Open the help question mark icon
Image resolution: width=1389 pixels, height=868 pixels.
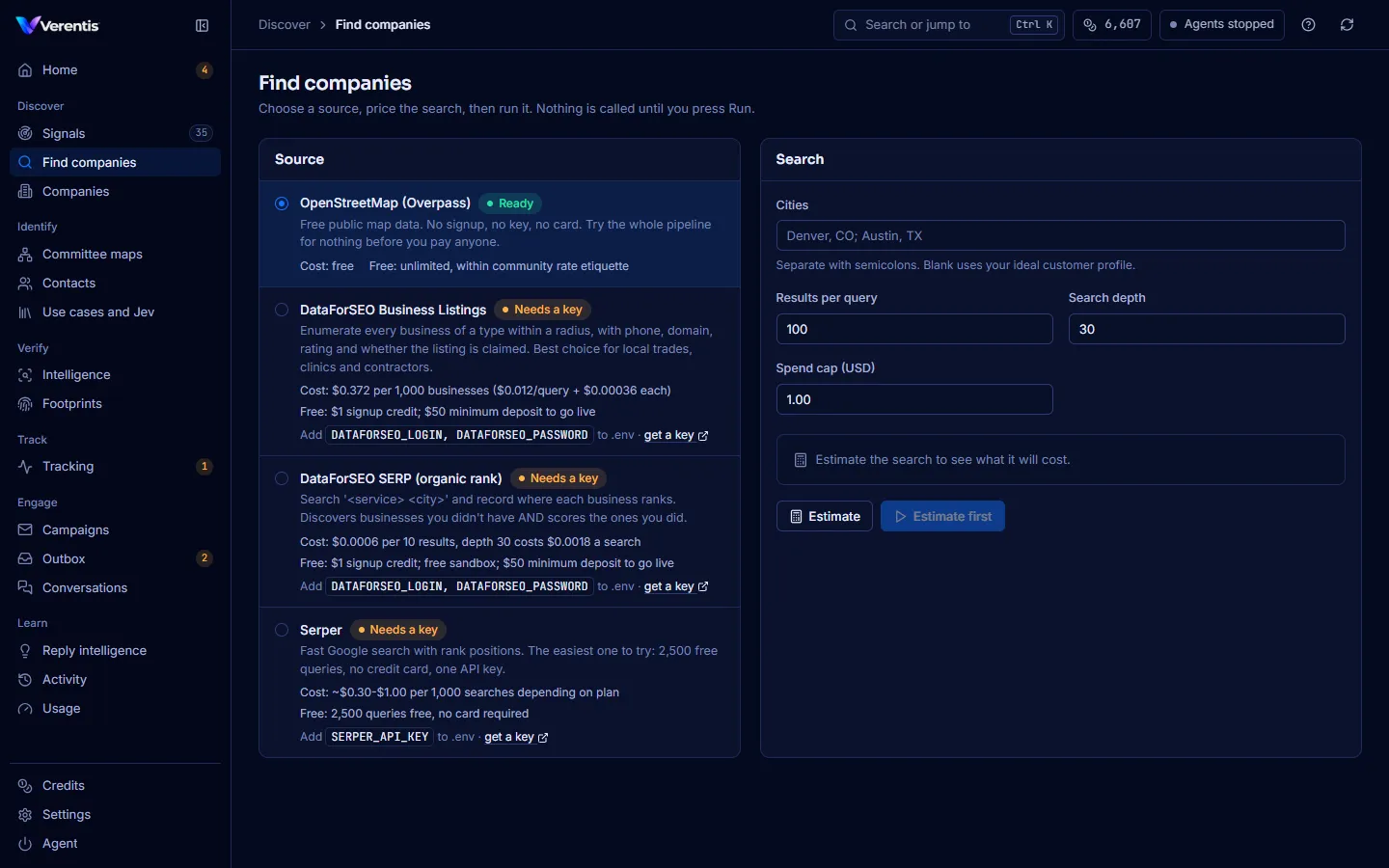pyautogui.click(x=1308, y=25)
